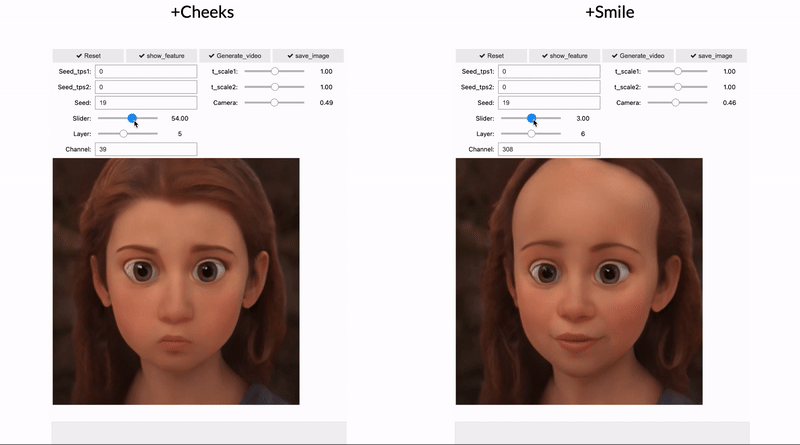This screenshot has height=445, width=800.
Task: Toggle show_feature in the Smile panel
Action: [x=565, y=56]
